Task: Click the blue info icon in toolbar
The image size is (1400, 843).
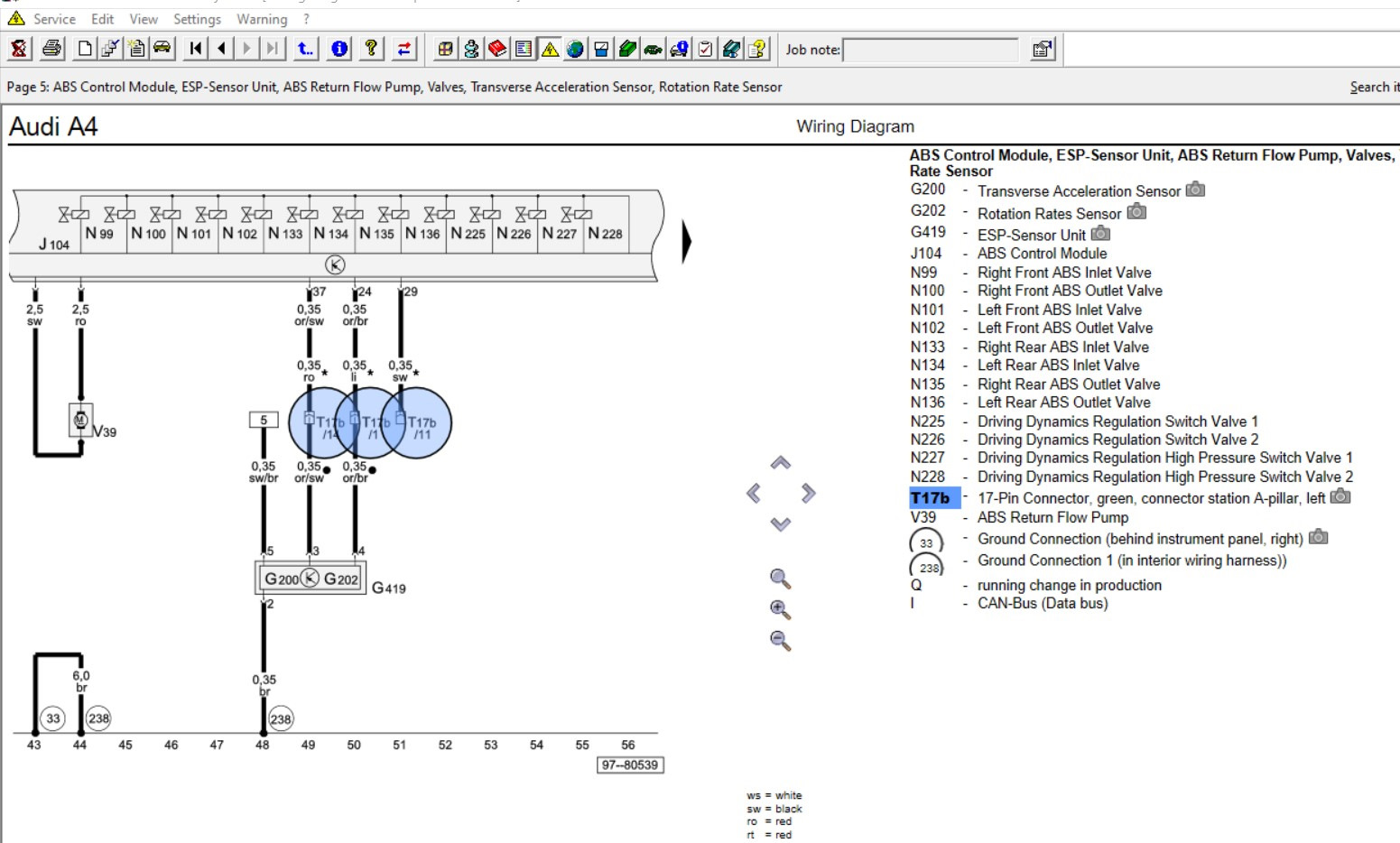Action: [x=339, y=49]
